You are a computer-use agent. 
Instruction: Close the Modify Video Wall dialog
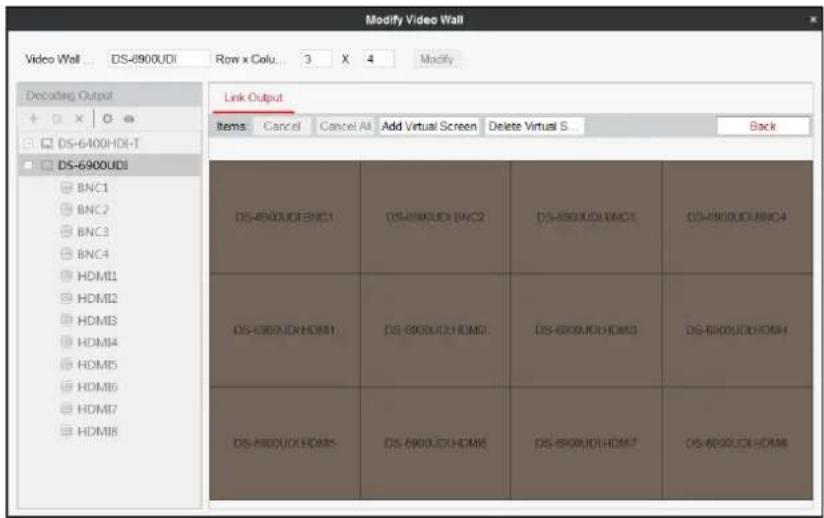click(813, 20)
